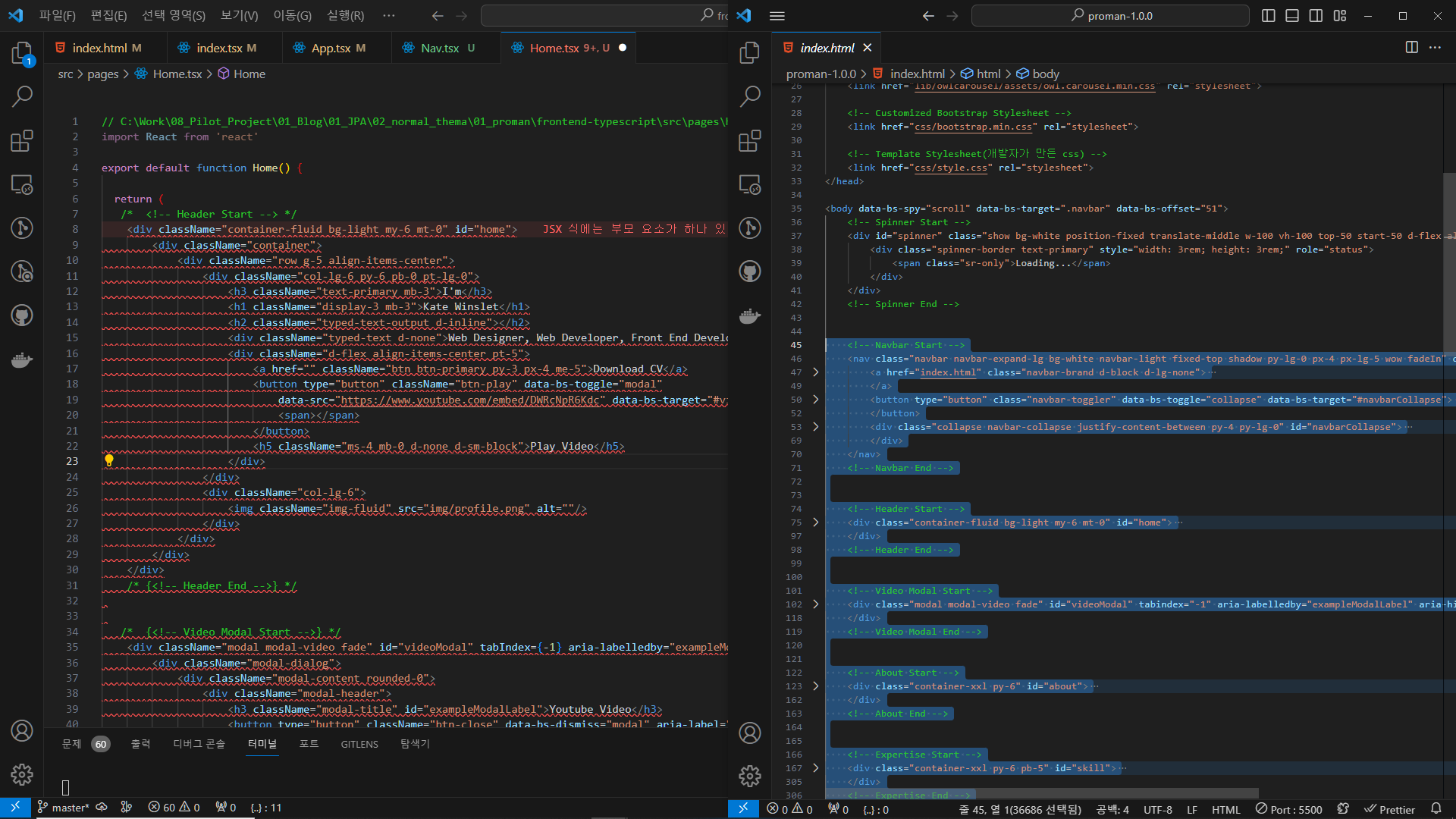Open Extensions view in left window
This screenshot has width=1456, height=819.
22,141
